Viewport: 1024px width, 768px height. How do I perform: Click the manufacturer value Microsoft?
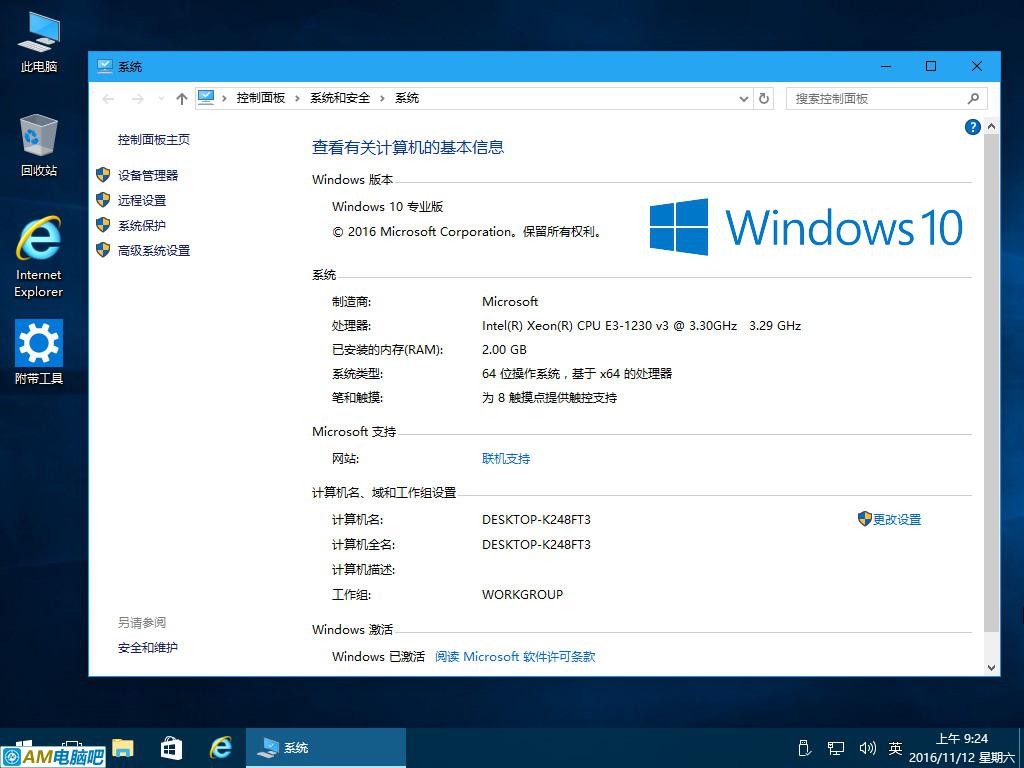[510, 302]
